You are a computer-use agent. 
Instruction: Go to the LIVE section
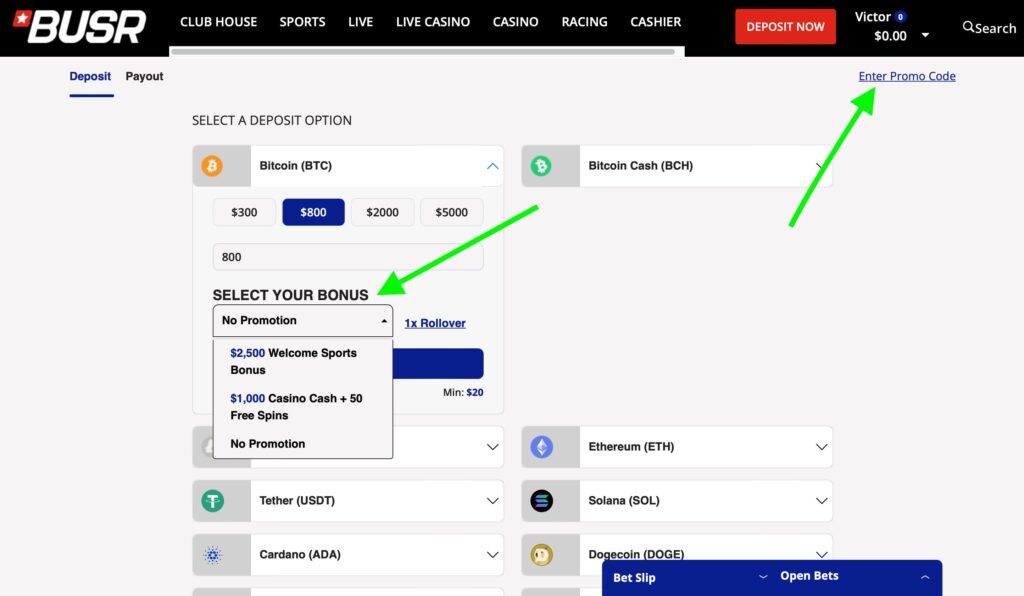point(360,22)
